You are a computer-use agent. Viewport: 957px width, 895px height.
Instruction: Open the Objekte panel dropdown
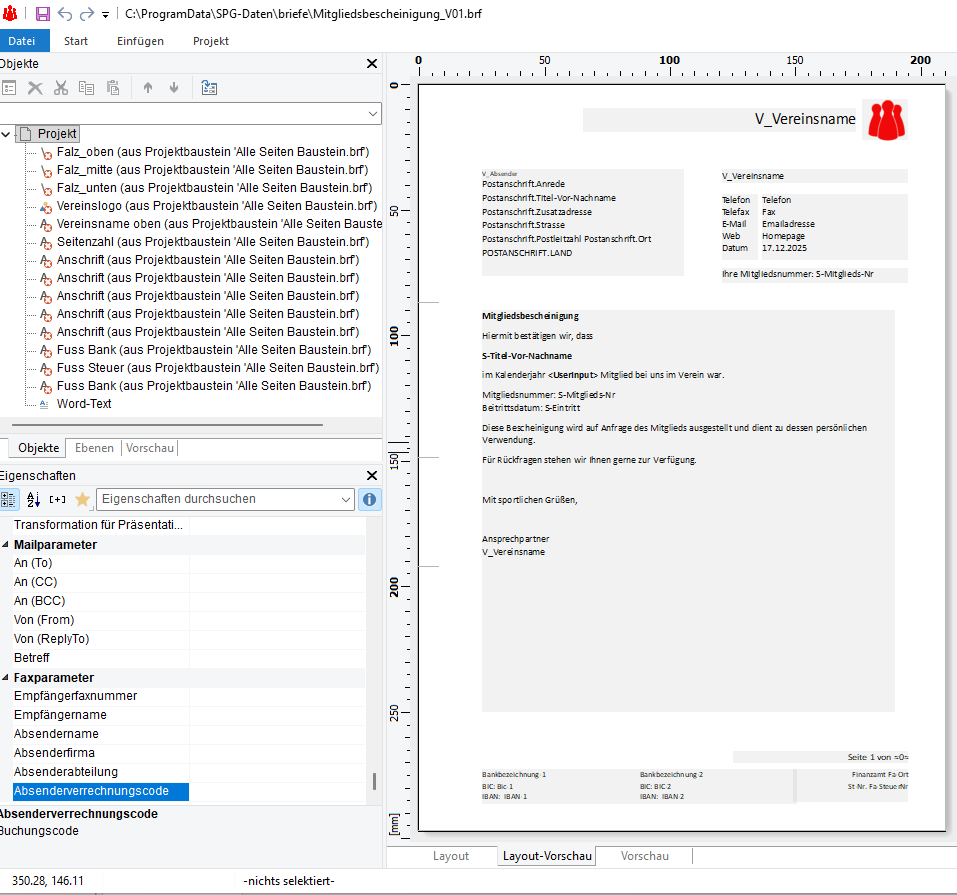pyautogui.click(x=373, y=113)
